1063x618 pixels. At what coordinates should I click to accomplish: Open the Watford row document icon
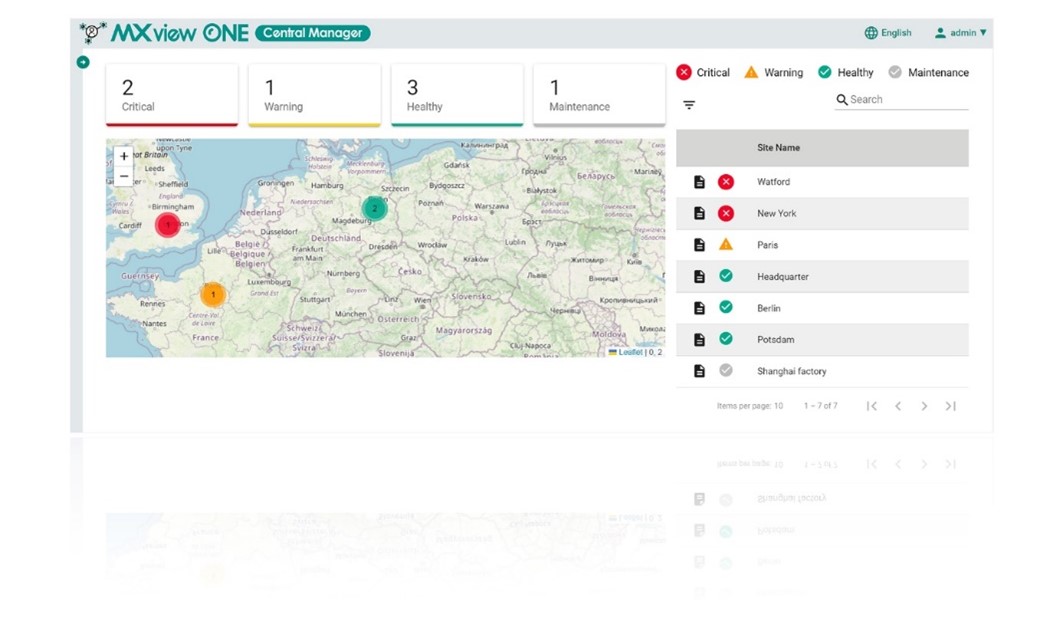[699, 182]
